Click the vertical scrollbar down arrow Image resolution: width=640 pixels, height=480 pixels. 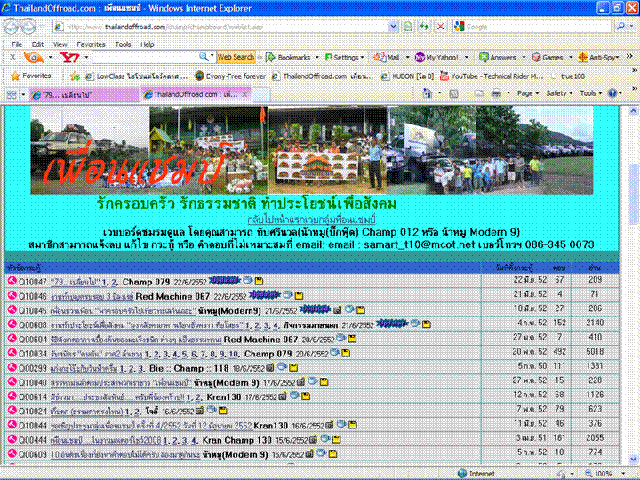point(632,459)
